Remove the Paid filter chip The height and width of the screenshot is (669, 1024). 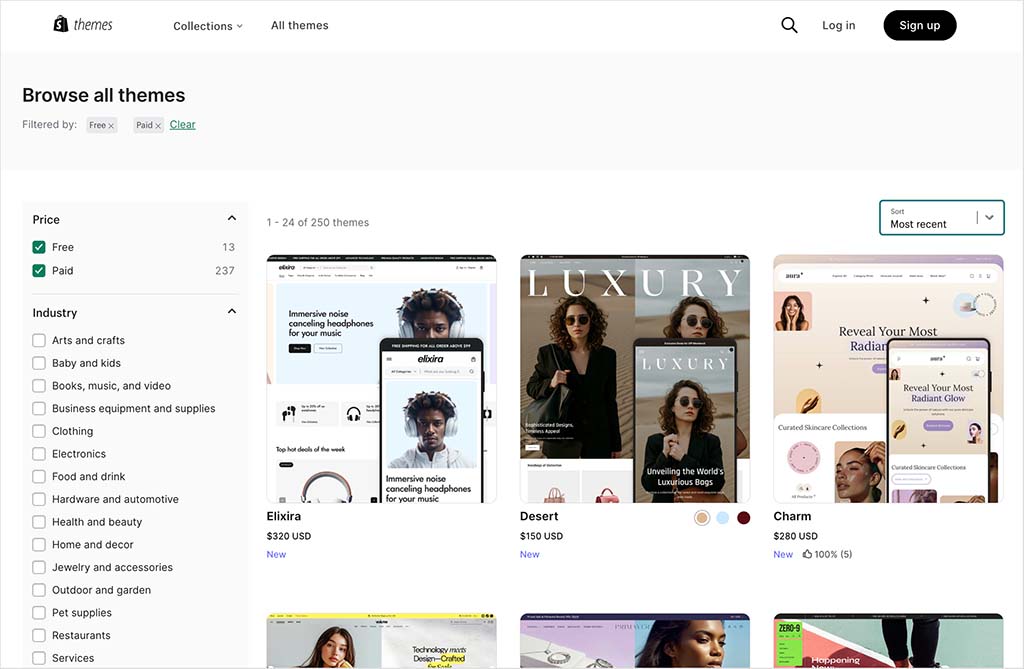point(158,125)
